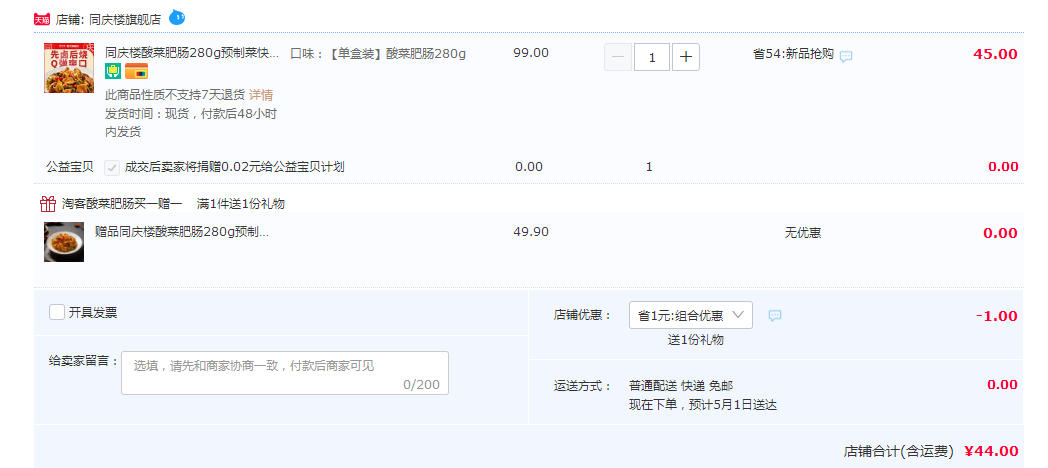The height and width of the screenshot is (468, 1048).
Task: Click the 【单盒装】酸菜肥肠280g flavor text
Action: point(397,53)
